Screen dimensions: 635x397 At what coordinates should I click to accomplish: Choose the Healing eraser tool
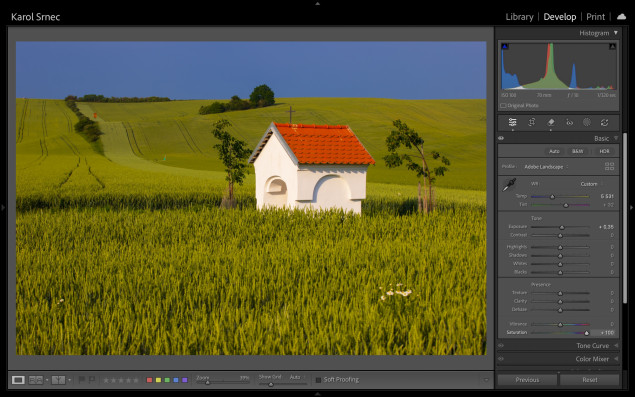tap(550, 122)
